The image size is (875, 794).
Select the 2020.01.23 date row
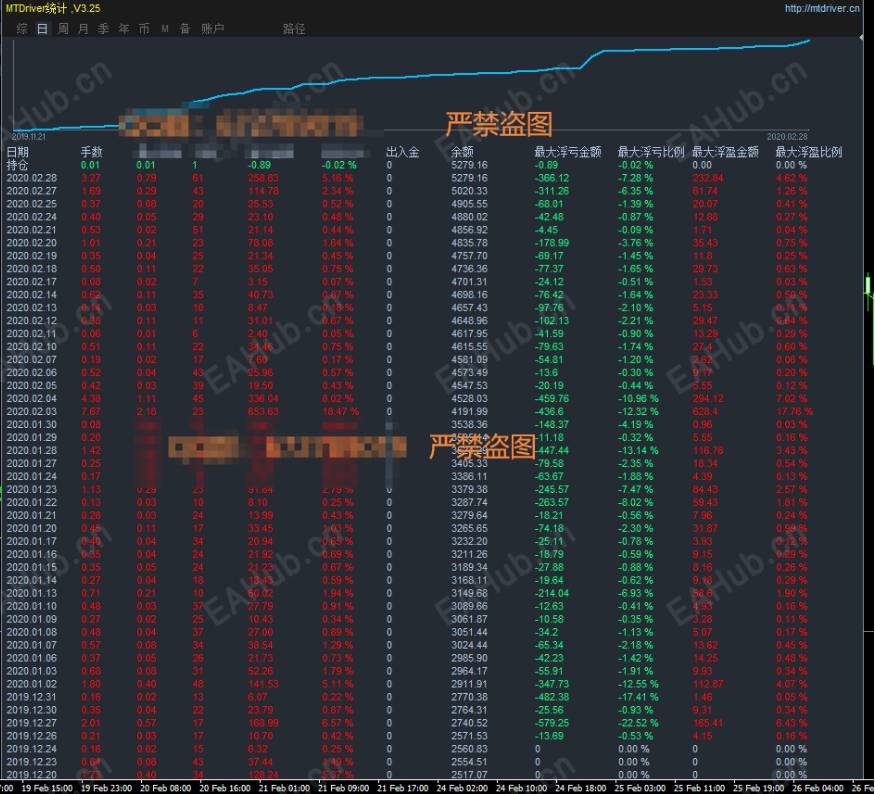(x=32, y=489)
